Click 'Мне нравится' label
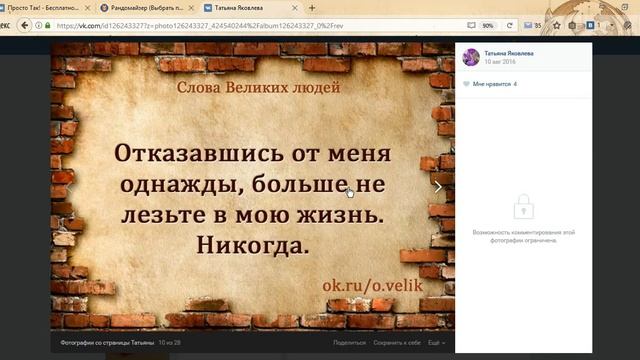The image size is (640, 360). [x=492, y=84]
